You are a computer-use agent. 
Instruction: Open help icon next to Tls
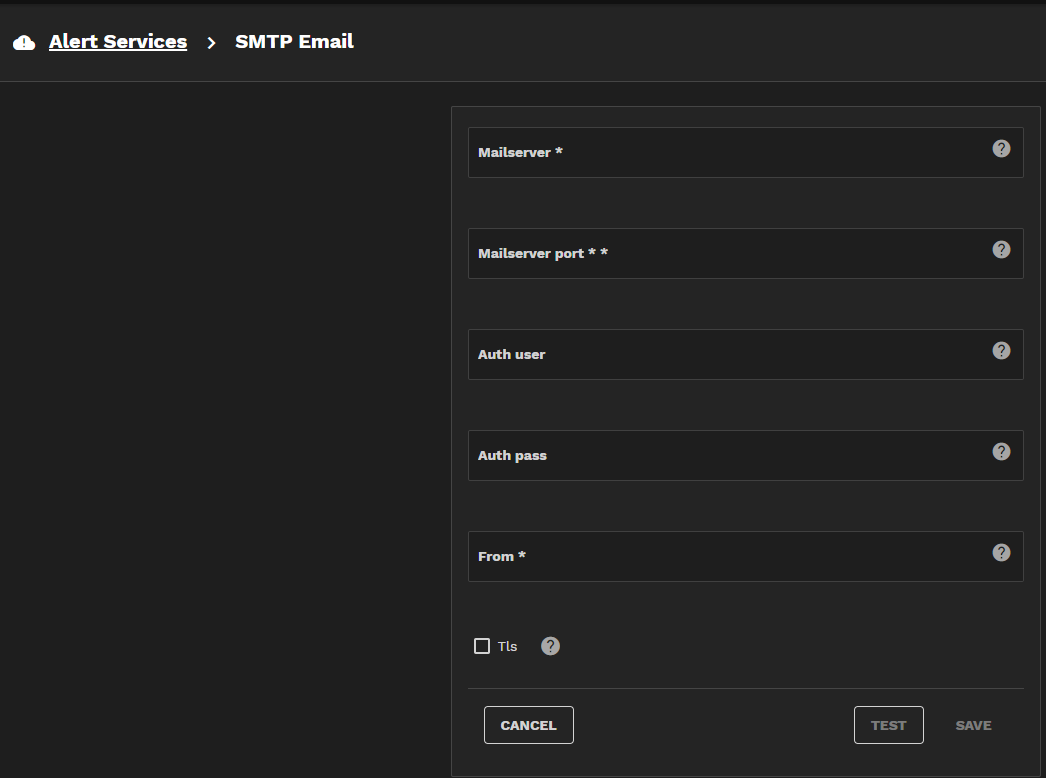[550, 646]
